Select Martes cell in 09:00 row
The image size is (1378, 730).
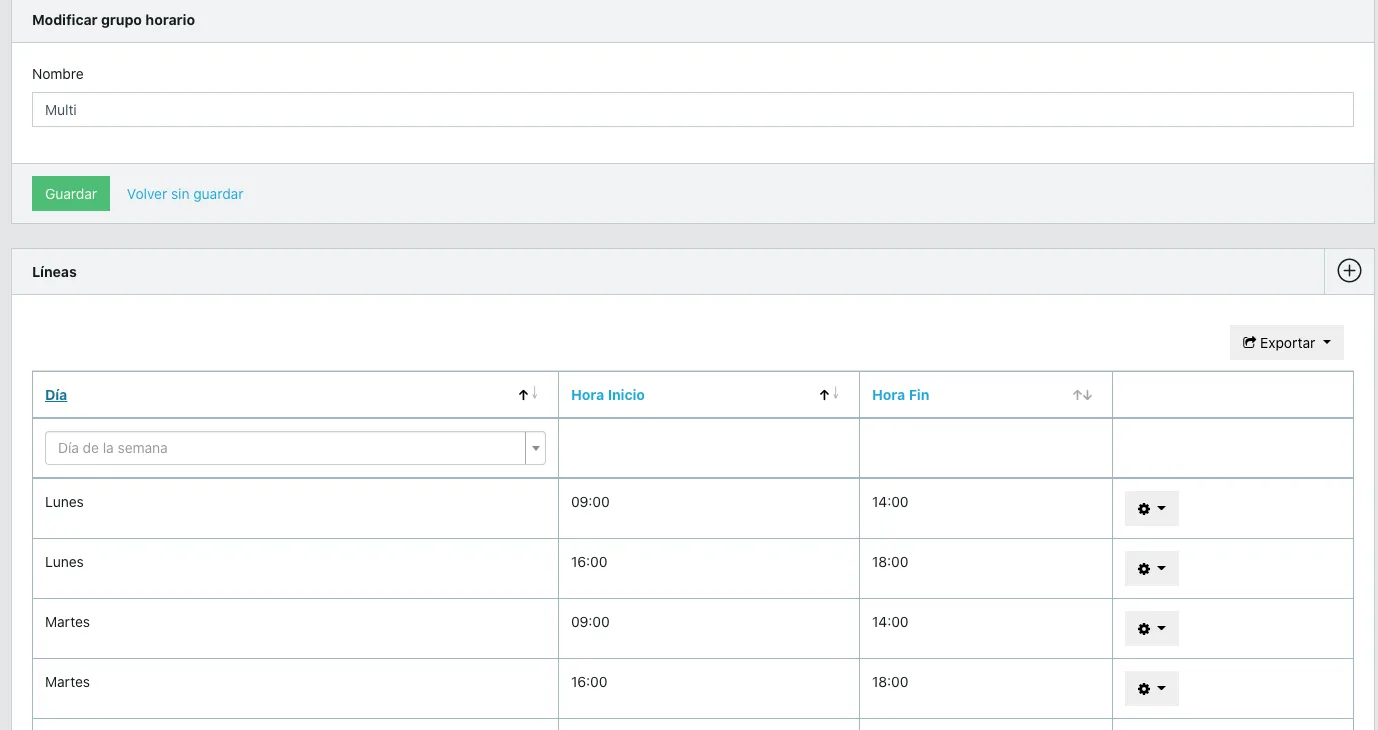tap(67, 622)
